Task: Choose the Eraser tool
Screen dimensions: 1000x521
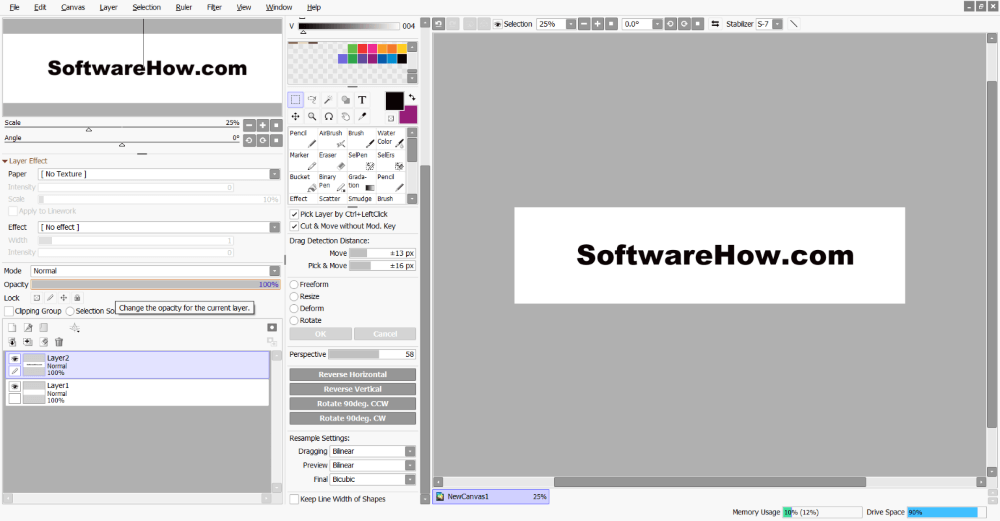Action: [x=332, y=160]
